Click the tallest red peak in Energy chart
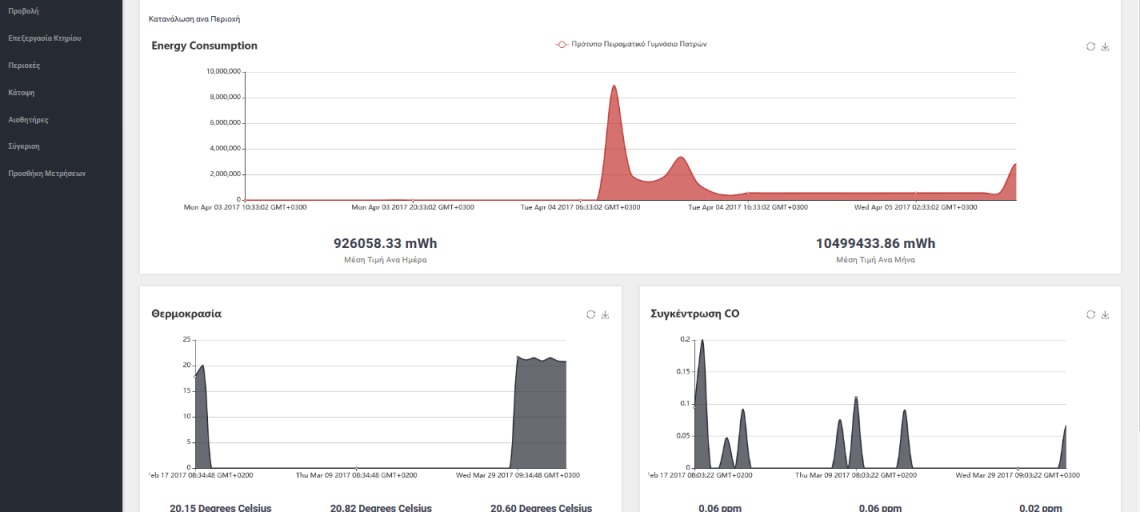 (x=613, y=90)
